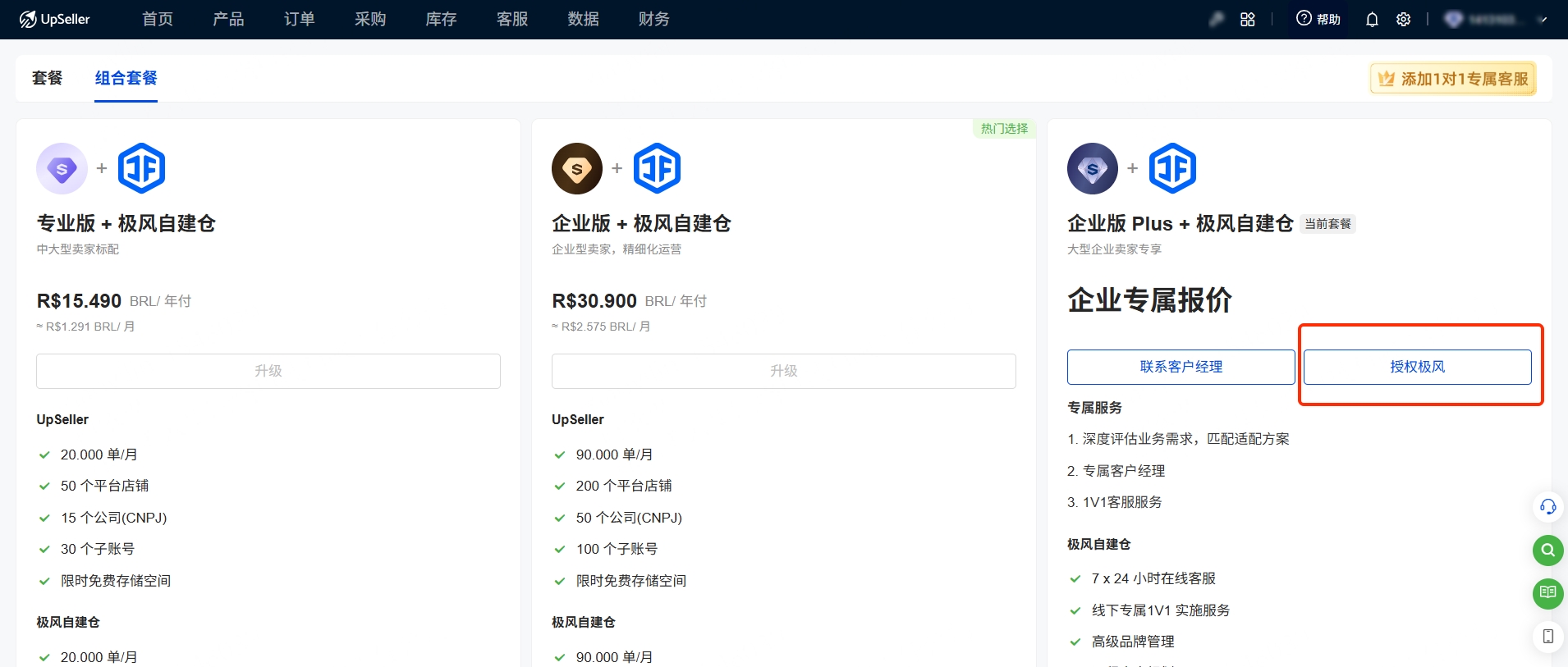Click the 当前套餐 badge
This screenshot has height=667, width=1568.
[1327, 224]
